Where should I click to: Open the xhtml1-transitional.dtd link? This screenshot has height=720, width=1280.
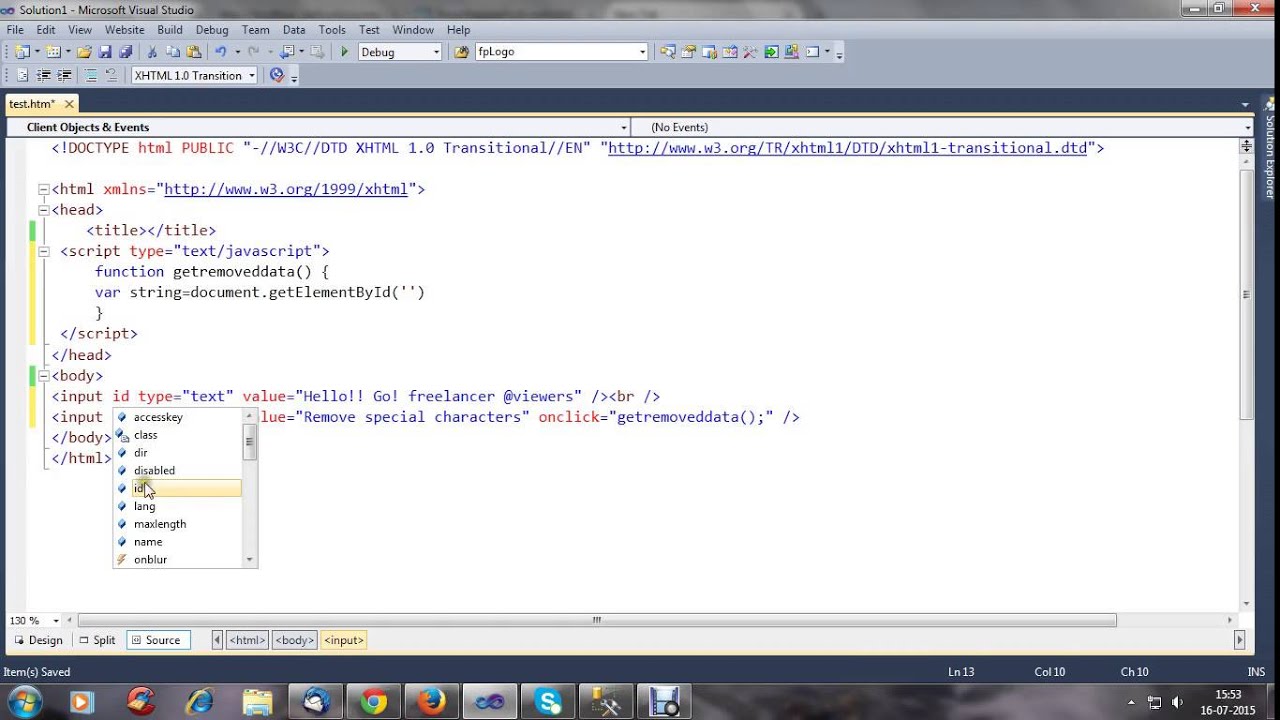point(848,148)
